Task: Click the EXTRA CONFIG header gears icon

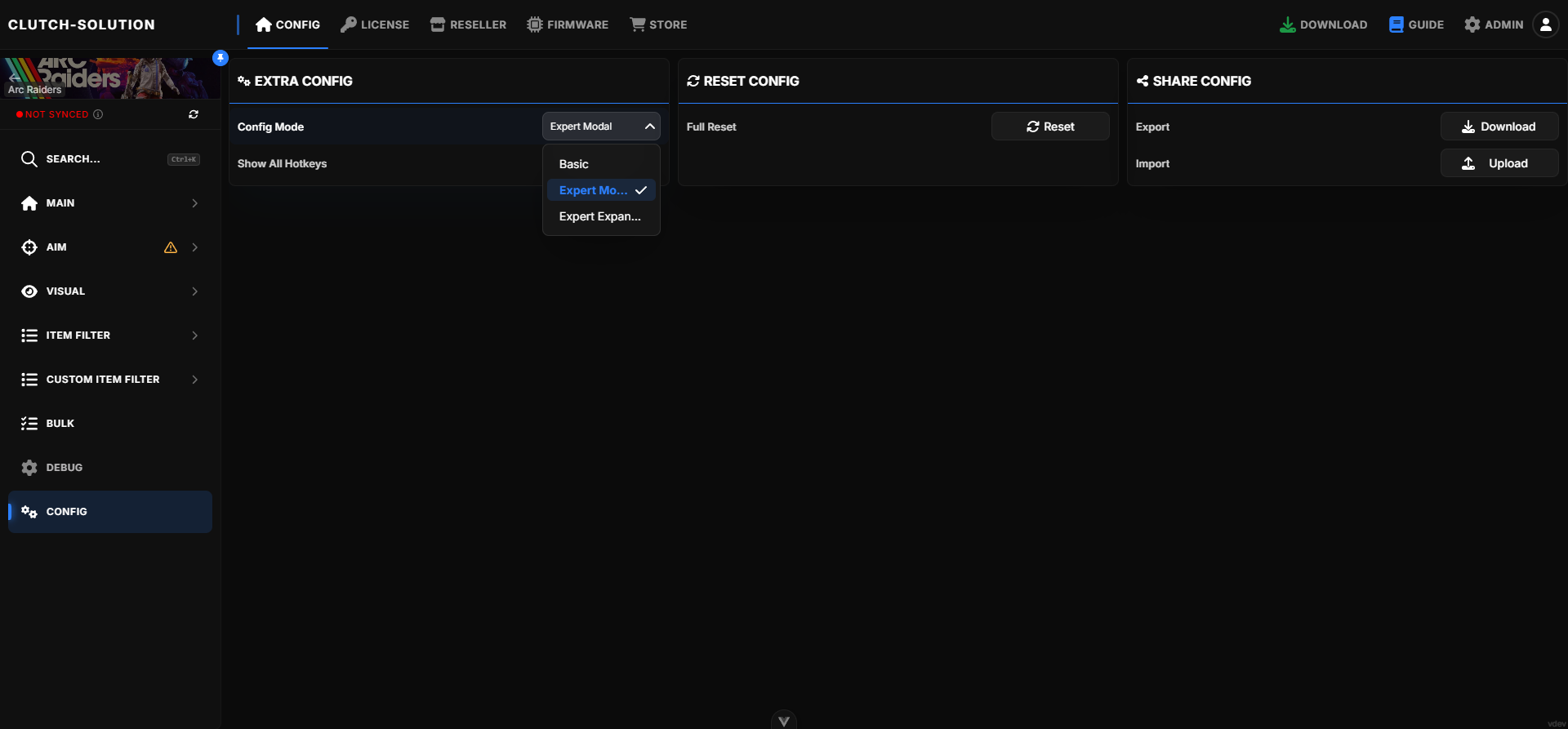Action: [x=244, y=81]
